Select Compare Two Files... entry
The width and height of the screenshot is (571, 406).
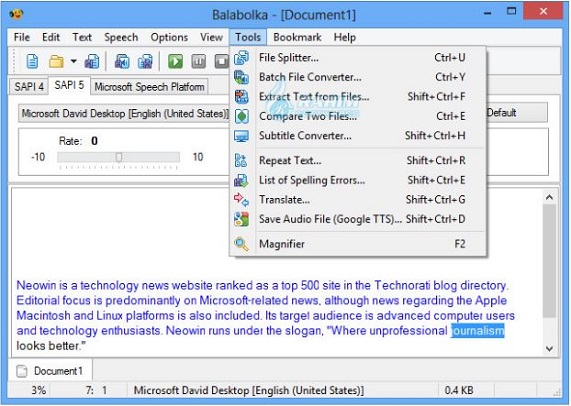[x=358, y=116]
